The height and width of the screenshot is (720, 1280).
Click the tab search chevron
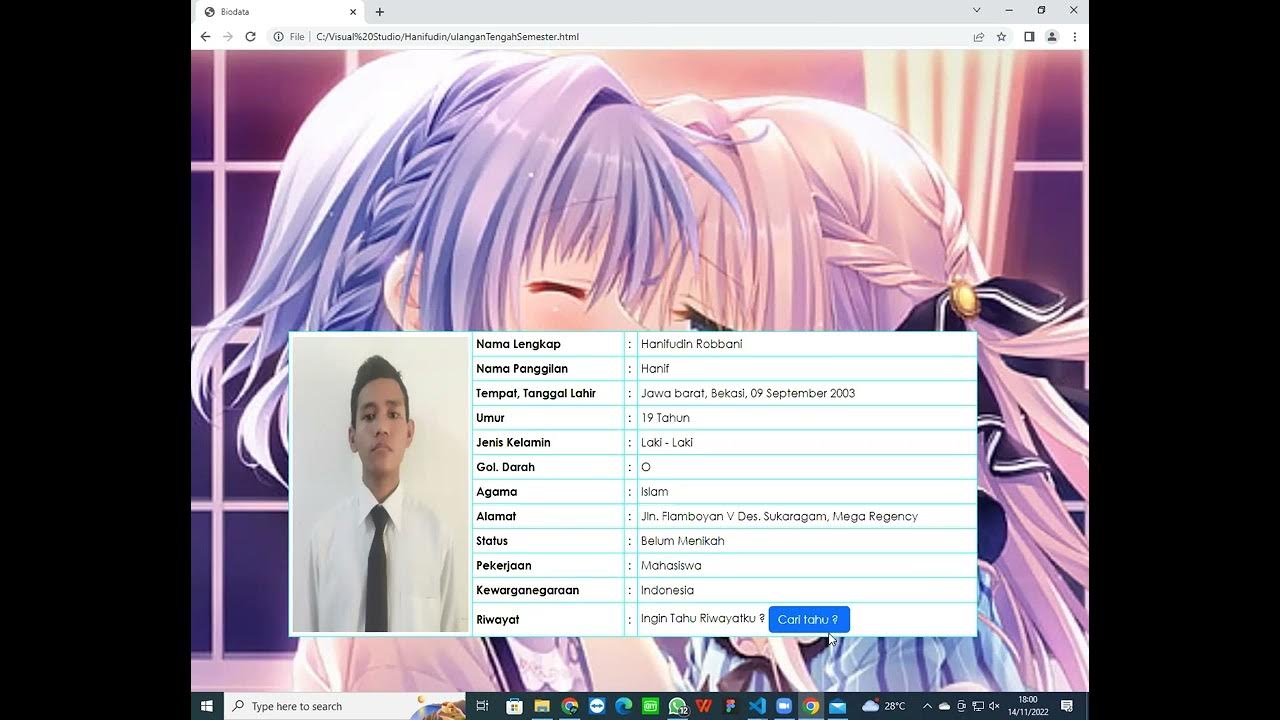(x=977, y=10)
